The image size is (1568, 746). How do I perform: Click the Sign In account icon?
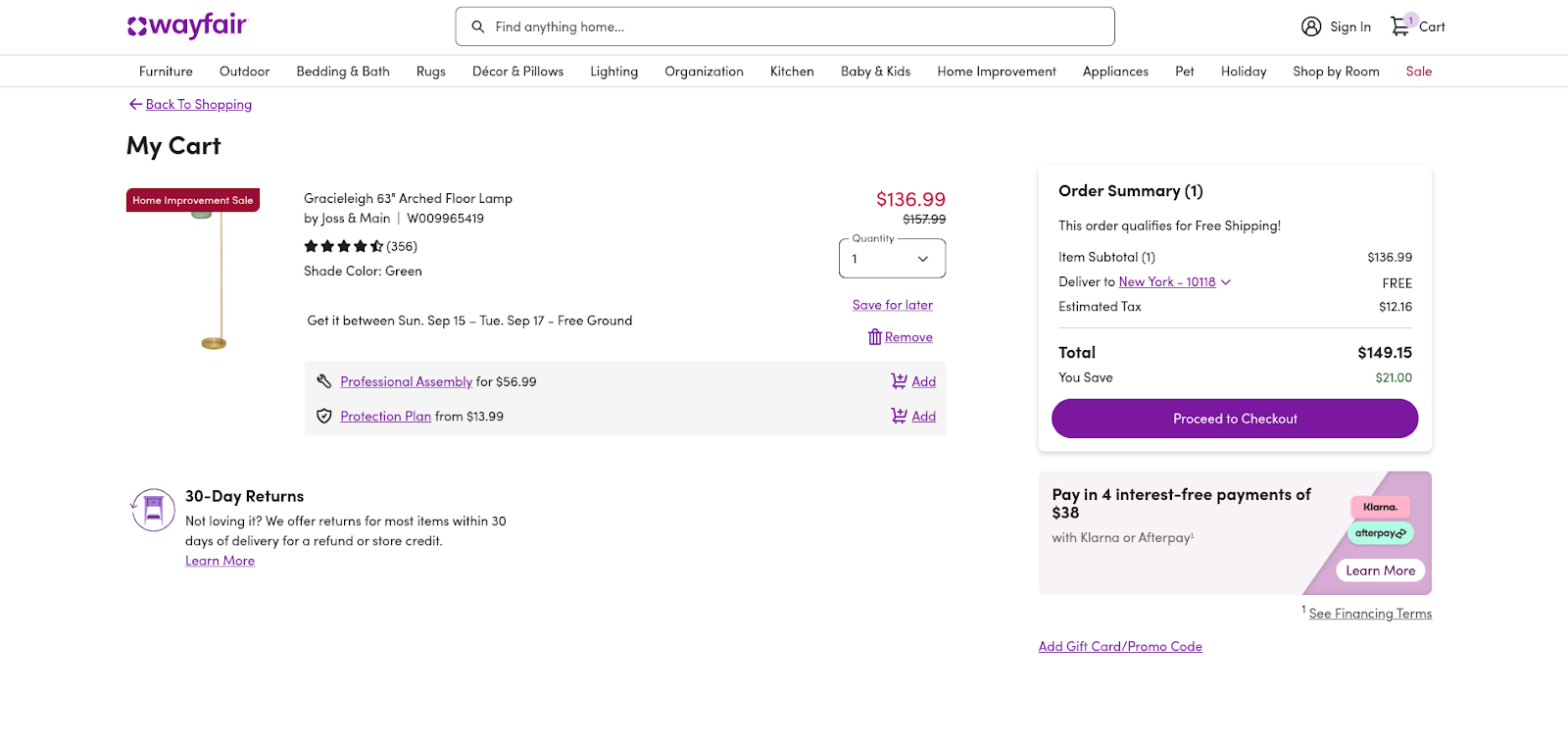(x=1311, y=26)
